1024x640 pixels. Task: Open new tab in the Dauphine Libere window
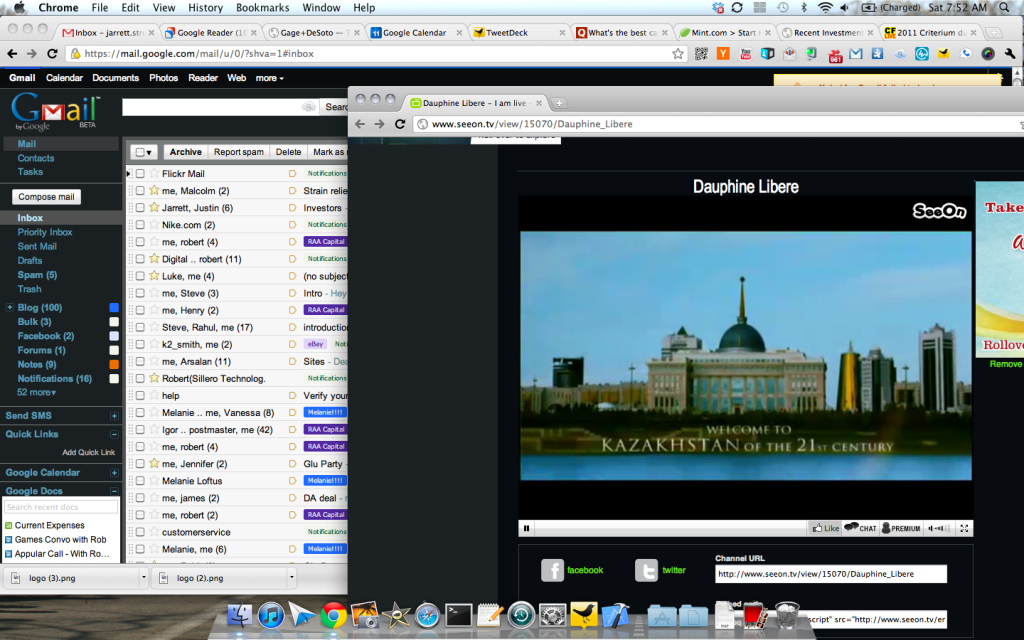560,103
